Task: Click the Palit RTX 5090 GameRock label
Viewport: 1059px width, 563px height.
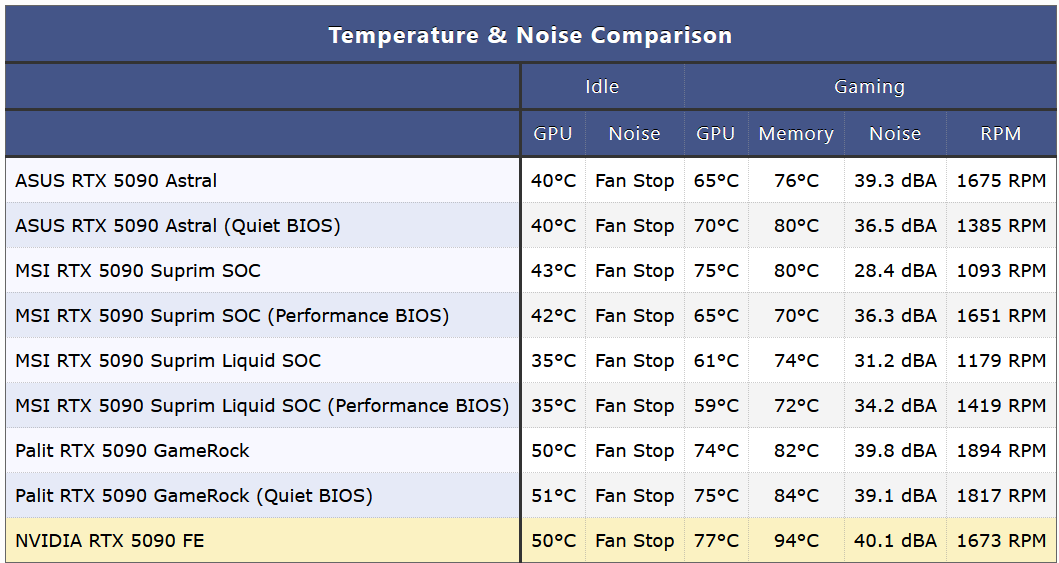Action: pos(132,451)
